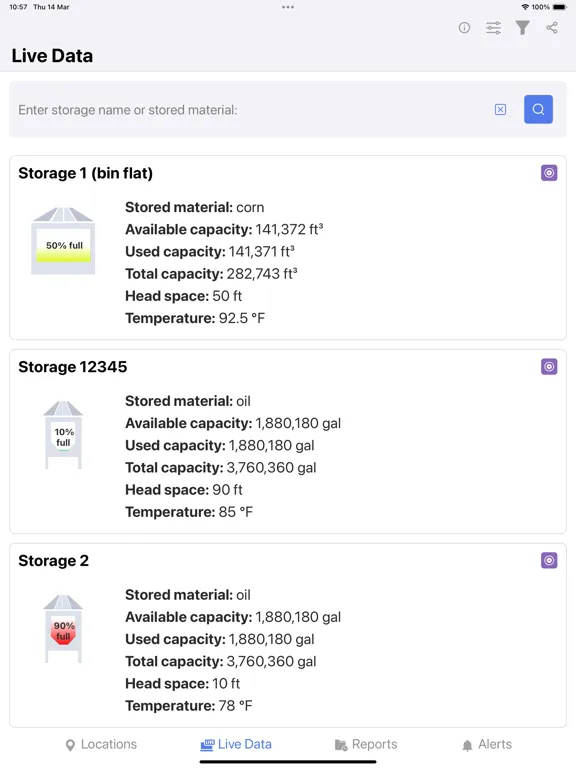
Task: Tap the red 90% full tank thumbnail
Action: 63,629
